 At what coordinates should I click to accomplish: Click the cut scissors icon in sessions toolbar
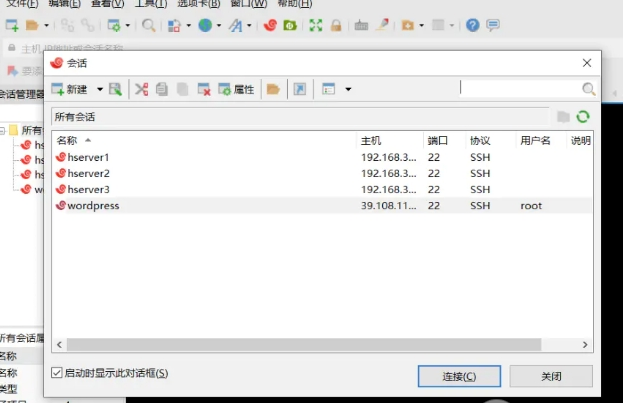coord(141,90)
